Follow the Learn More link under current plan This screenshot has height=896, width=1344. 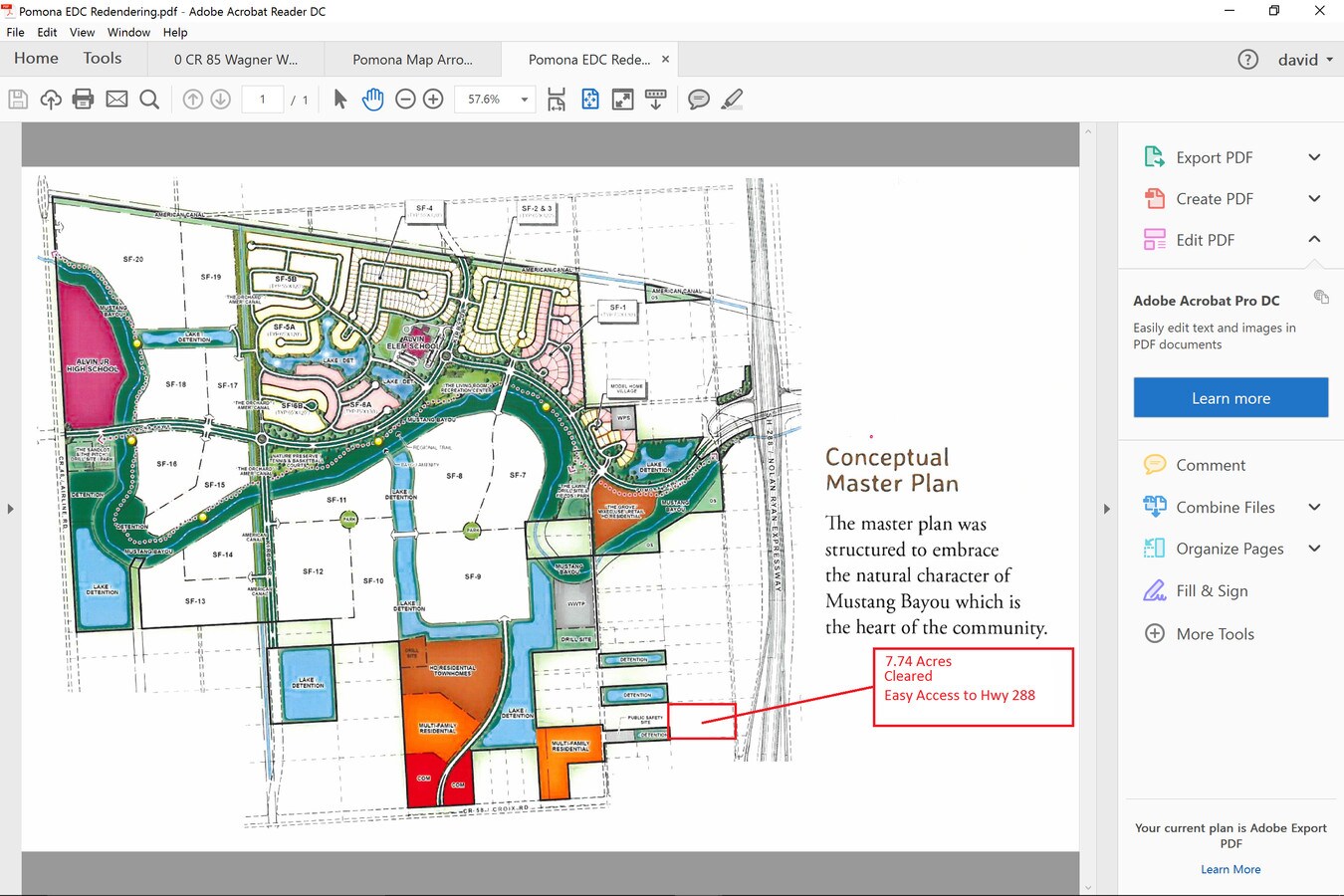[1231, 869]
